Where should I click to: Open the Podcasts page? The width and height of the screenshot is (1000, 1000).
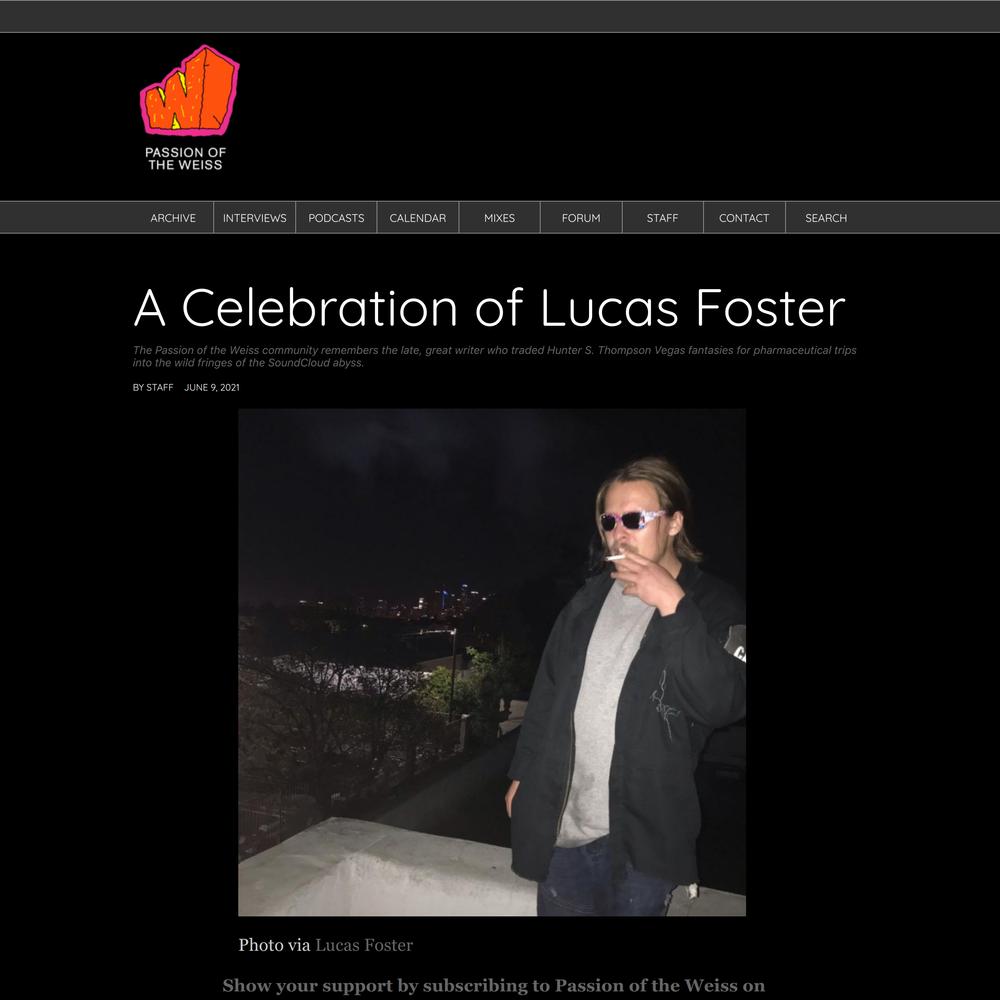pyautogui.click(x=336, y=218)
